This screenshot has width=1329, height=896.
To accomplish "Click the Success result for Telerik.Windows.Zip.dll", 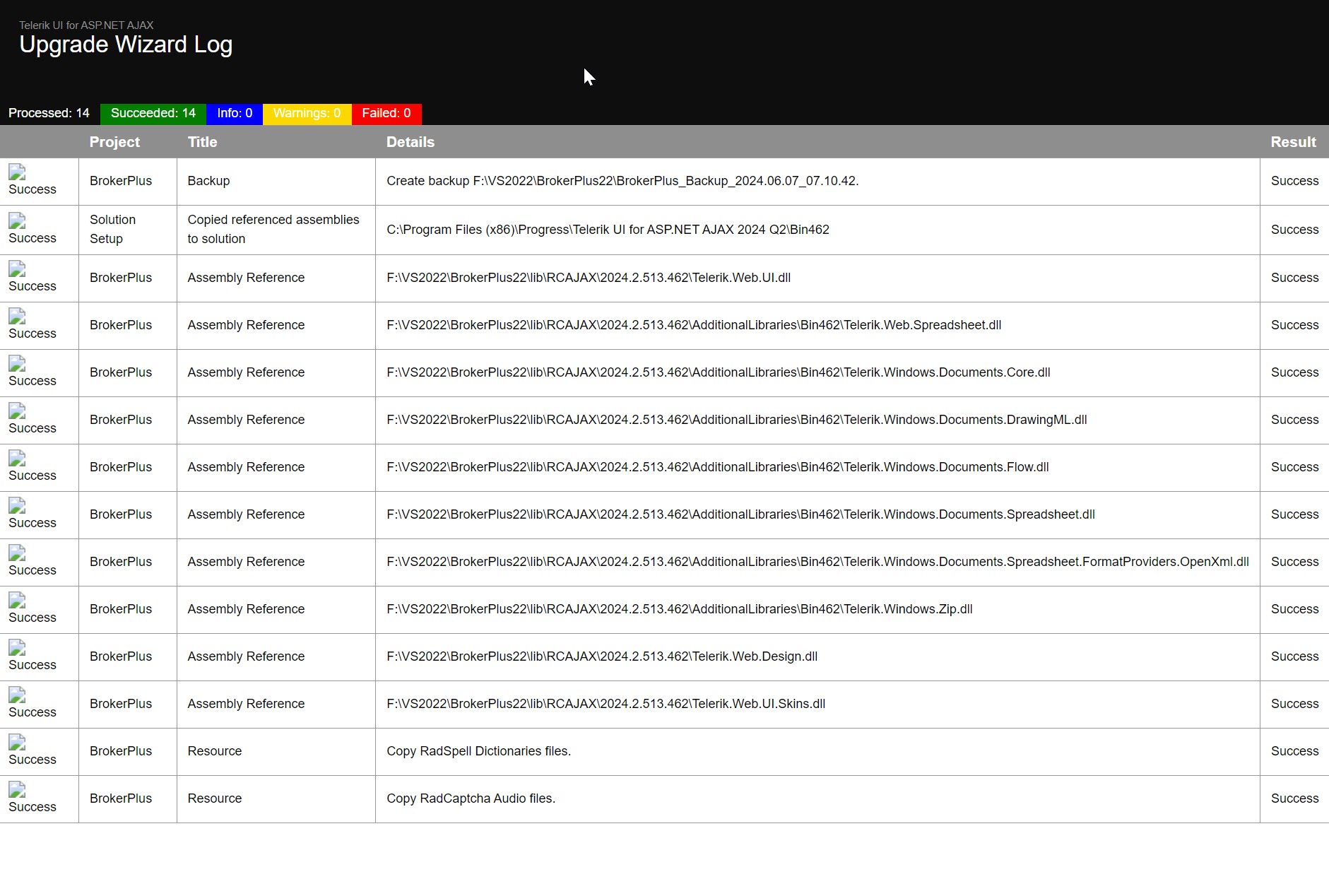I will [x=1294, y=609].
